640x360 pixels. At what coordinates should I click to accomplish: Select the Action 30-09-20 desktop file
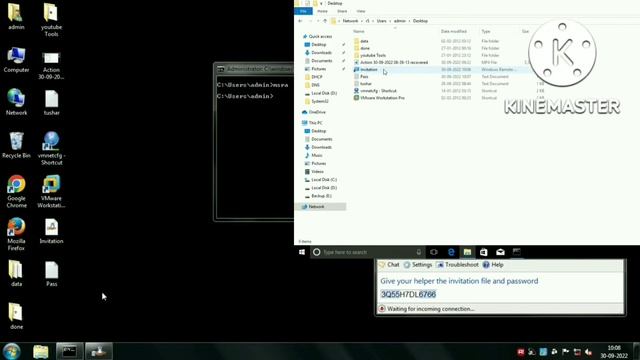click(51, 65)
